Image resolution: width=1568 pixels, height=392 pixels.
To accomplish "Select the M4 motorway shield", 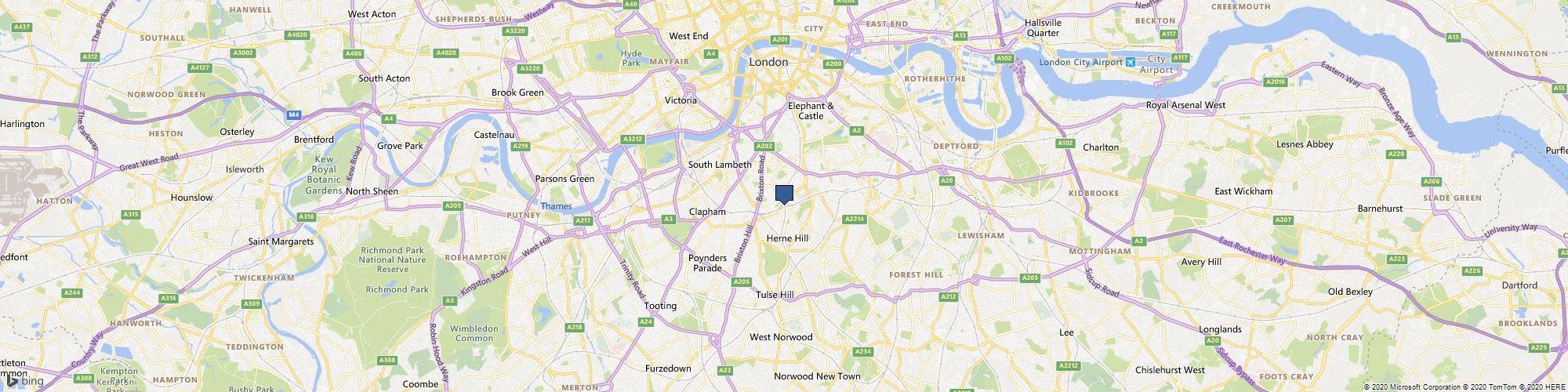I will (x=294, y=114).
